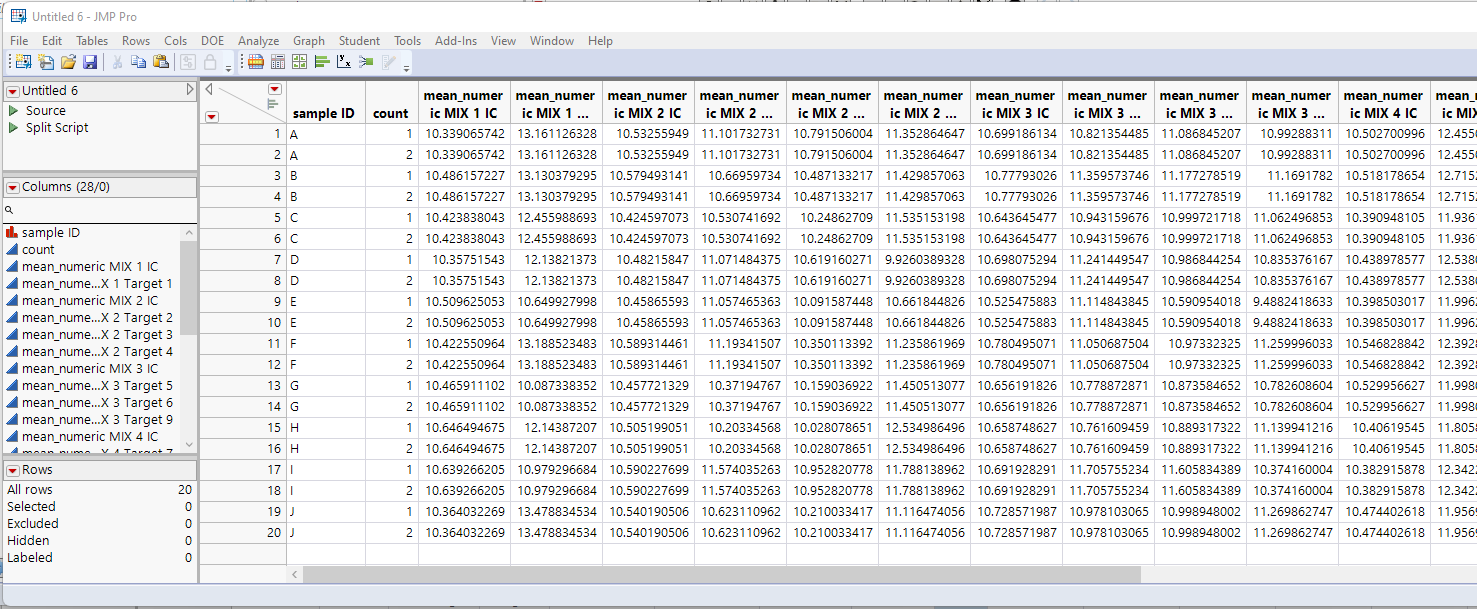The height and width of the screenshot is (609, 1477).
Task: Copy selected cells to clipboard
Action: 136,62
